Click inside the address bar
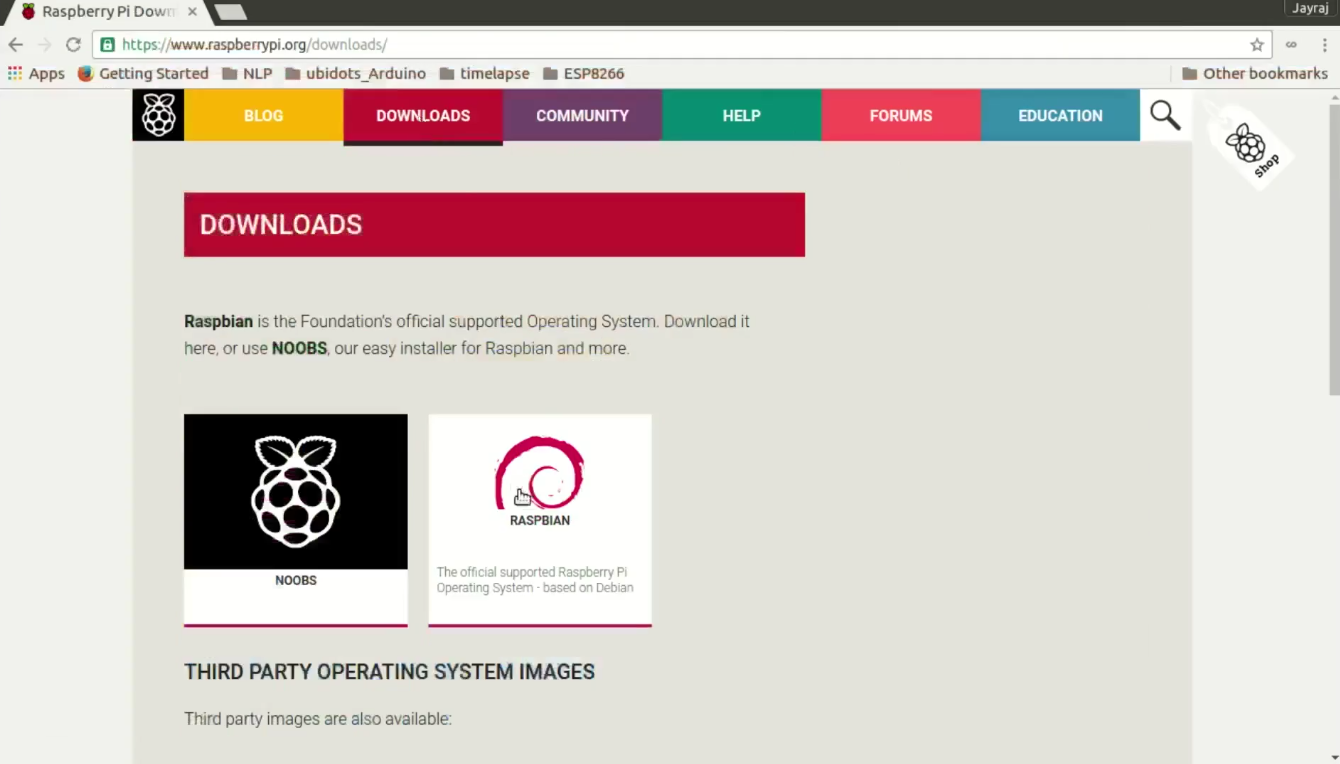The width and height of the screenshot is (1340, 764). point(400,44)
